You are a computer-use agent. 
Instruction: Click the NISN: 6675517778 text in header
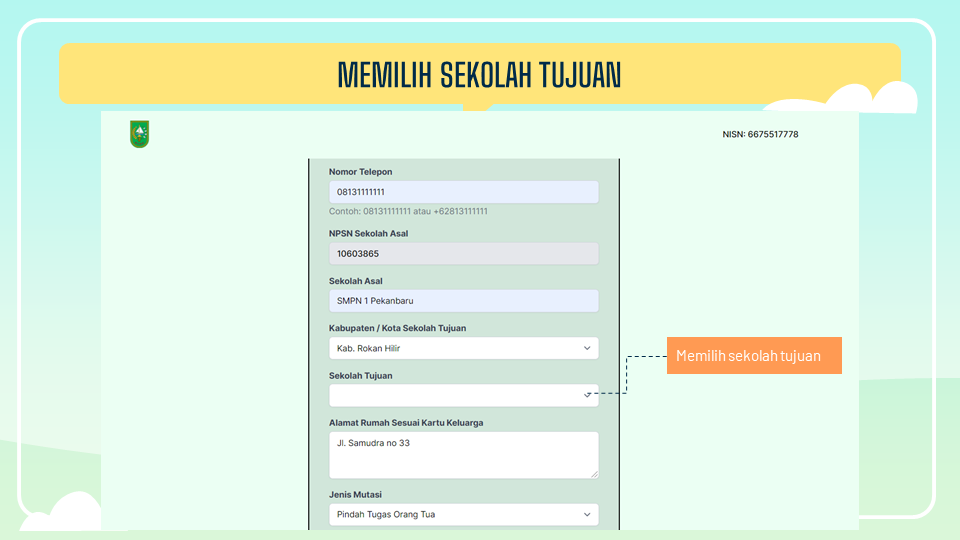(760, 134)
